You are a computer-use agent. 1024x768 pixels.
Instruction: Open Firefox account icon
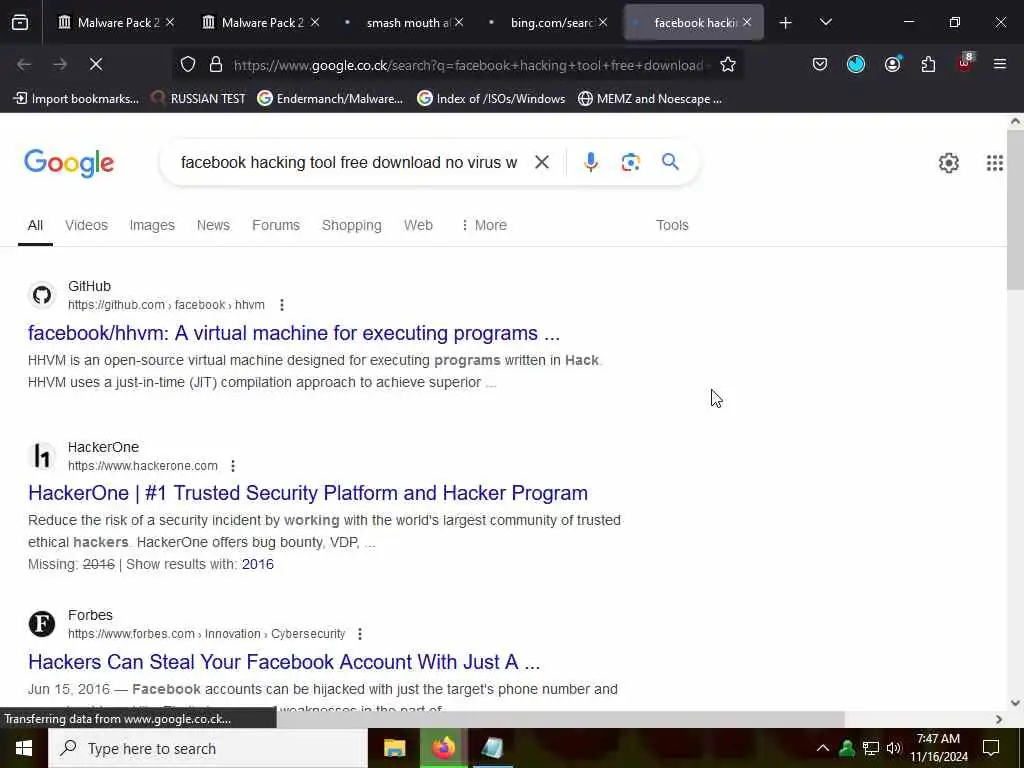(892, 64)
